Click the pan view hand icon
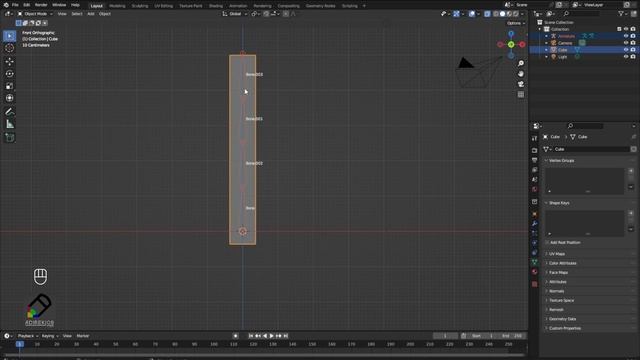Image resolution: width=640 pixels, height=360 pixels. coord(521,74)
